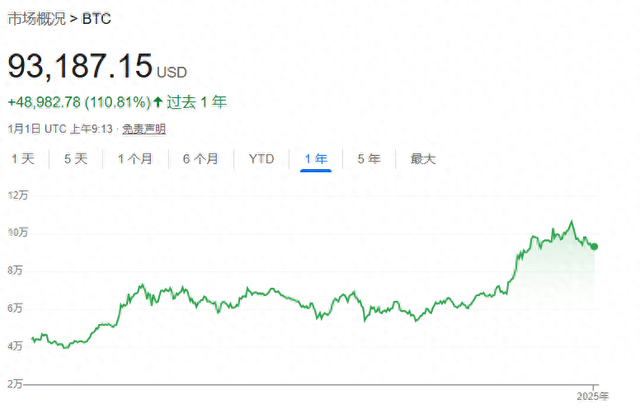Select the 1 天 time range tab
Image resolution: width=640 pixels, height=409 pixels.
[23, 159]
